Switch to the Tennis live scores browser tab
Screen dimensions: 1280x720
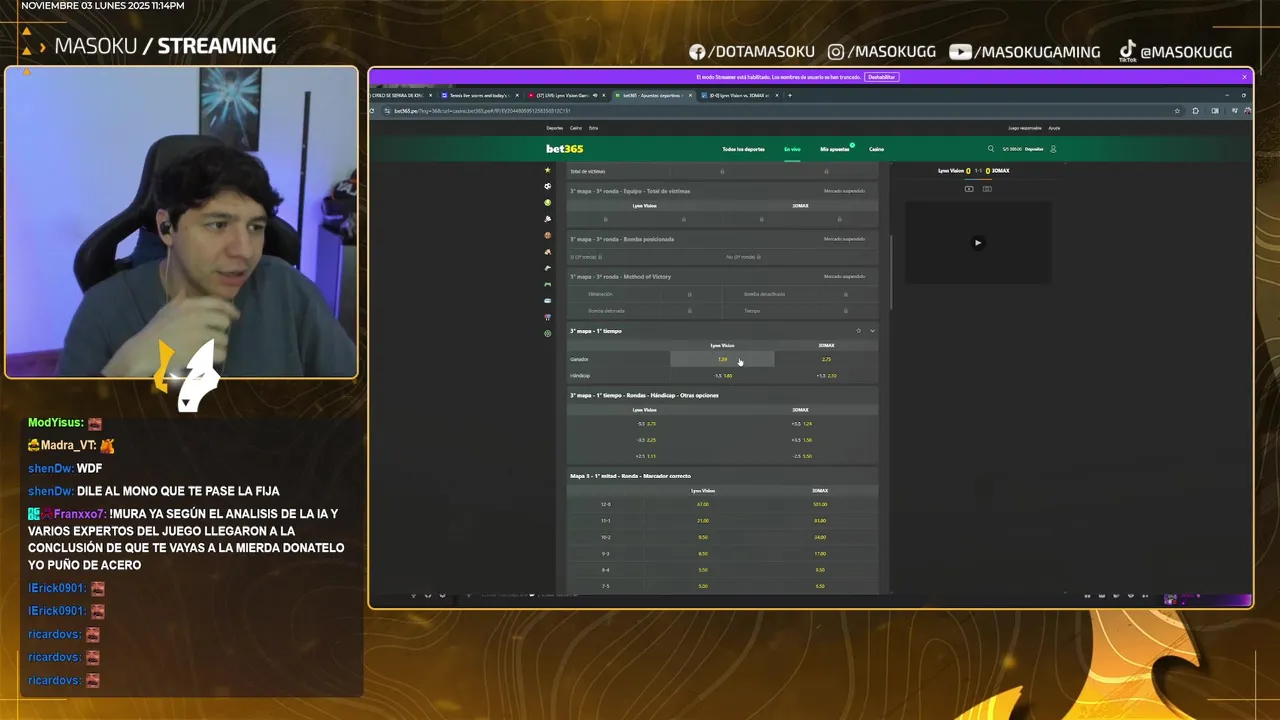479,95
